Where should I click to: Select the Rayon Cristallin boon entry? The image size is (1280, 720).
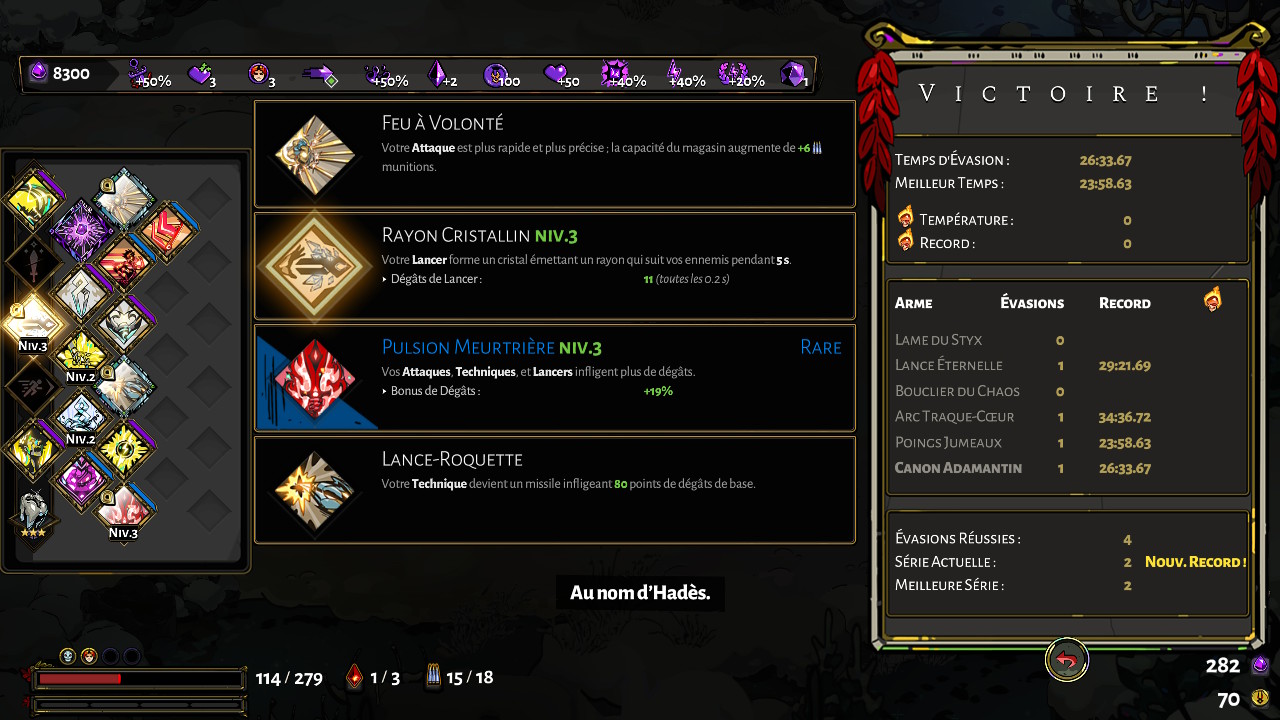[555, 266]
